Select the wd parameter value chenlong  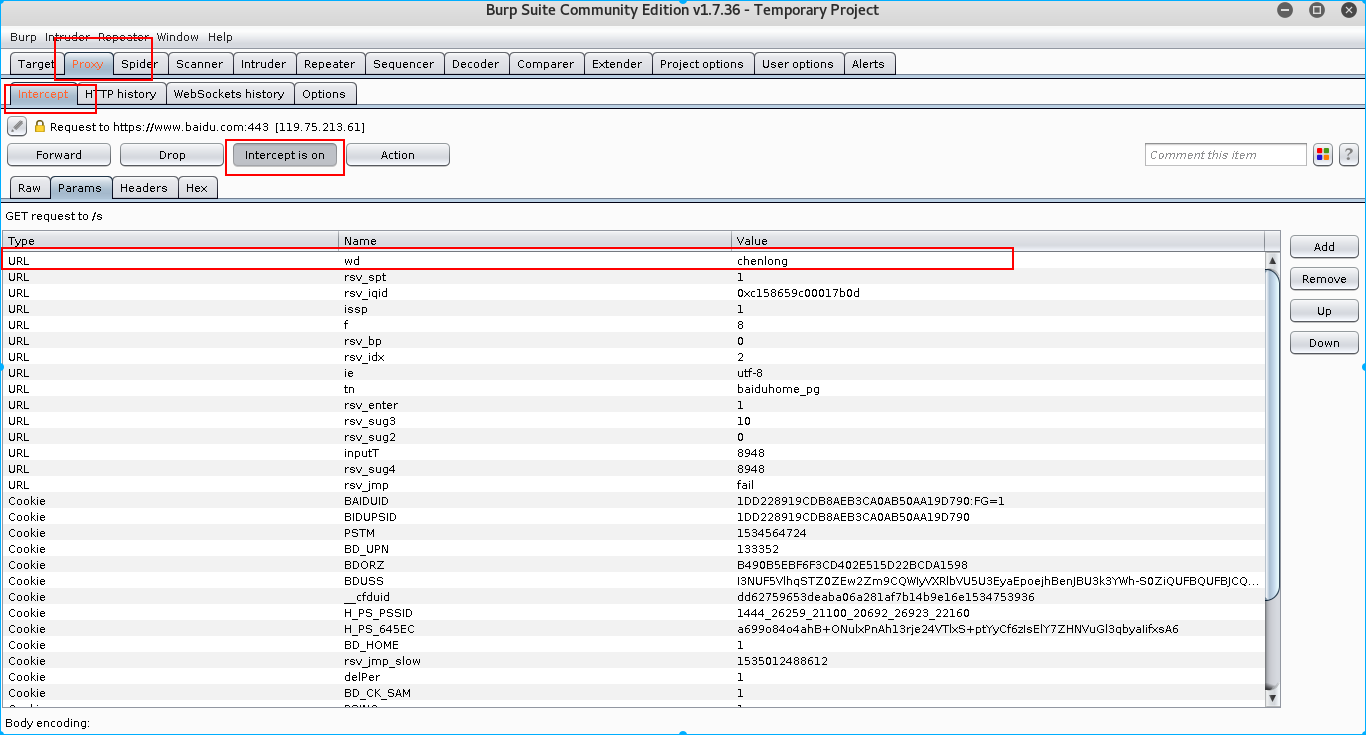pos(762,261)
